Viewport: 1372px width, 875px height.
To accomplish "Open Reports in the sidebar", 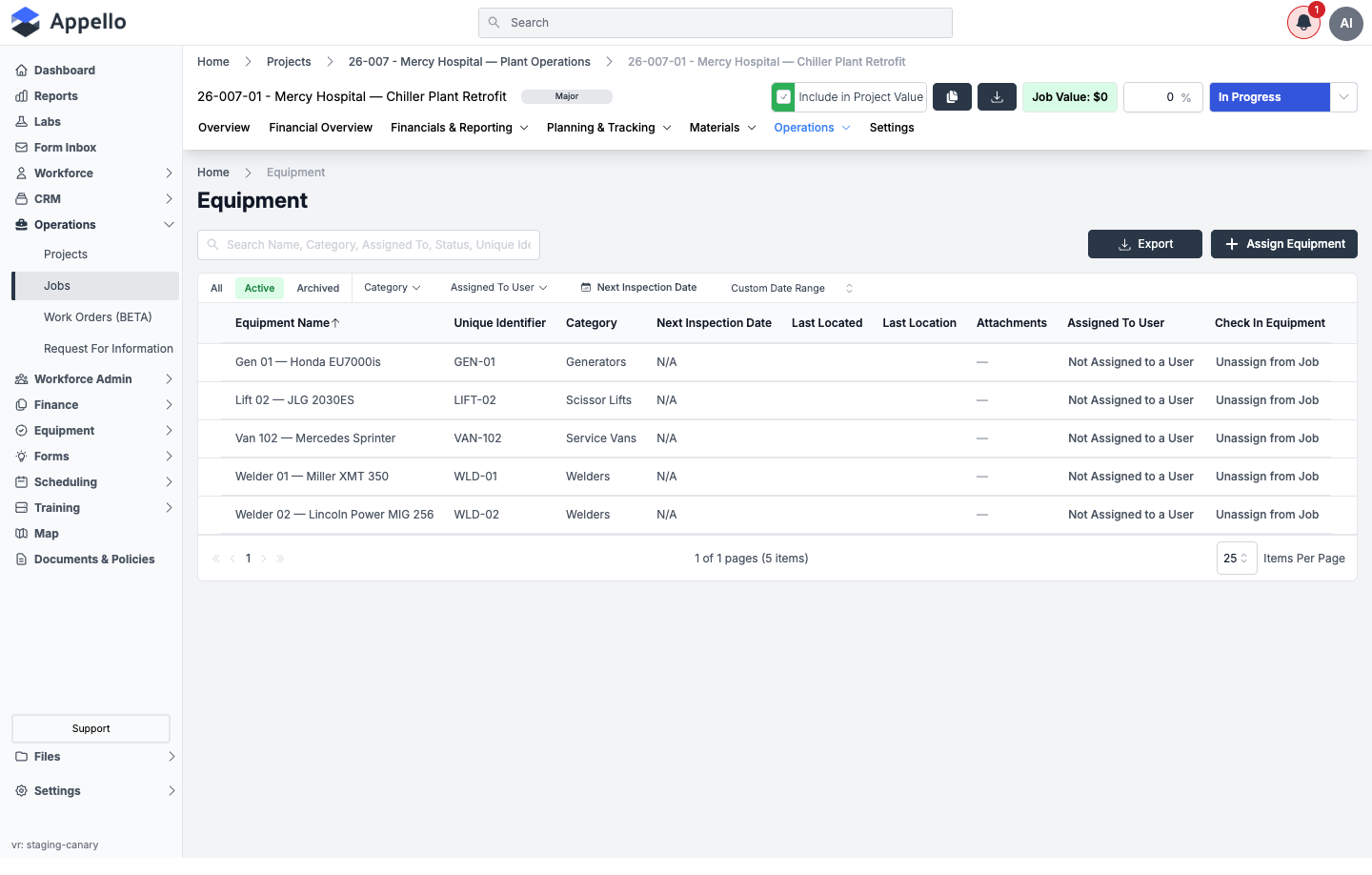I will click(x=55, y=96).
